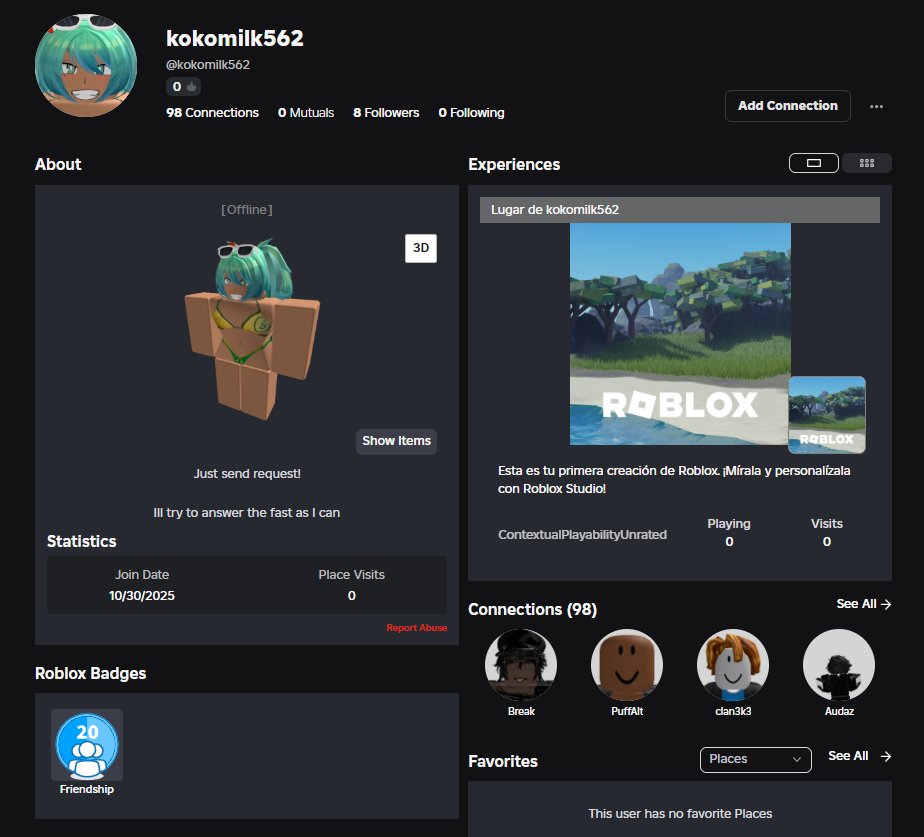Open clan3k3's profile avatar
The image size is (924, 837).
733,663
